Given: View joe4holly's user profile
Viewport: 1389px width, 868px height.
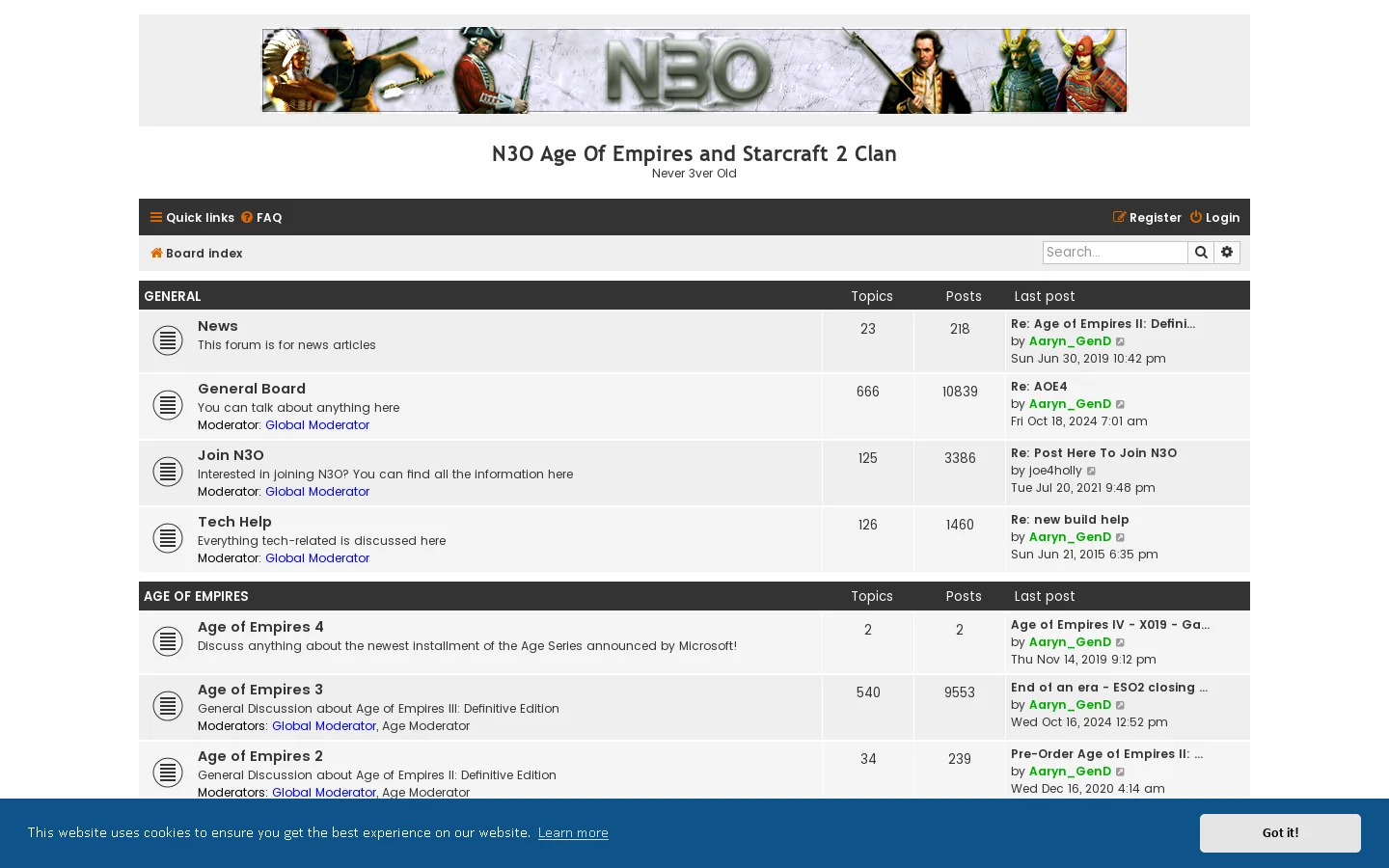Looking at the screenshot, I should pyautogui.click(x=1055, y=471).
